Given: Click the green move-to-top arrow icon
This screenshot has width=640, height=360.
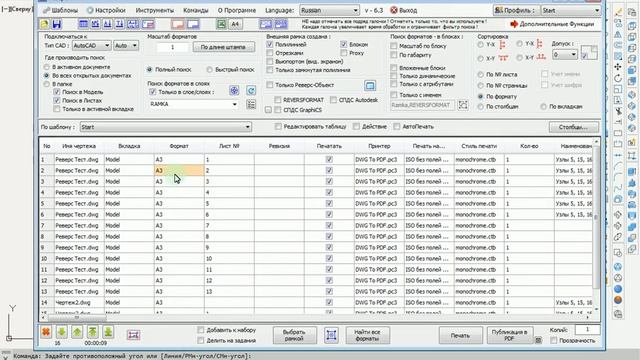Looking at the screenshot, I should (x=92, y=332).
